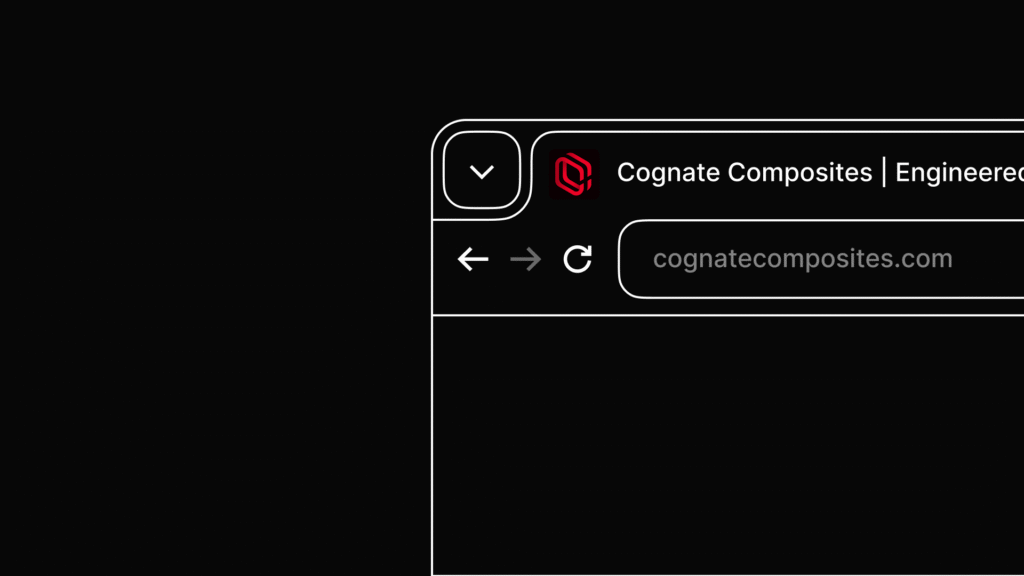The height and width of the screenshot is (576, 1024).
Task: Click the greyed-out forward arrow icon
Action: pyautogui.click(x=526, y=259)
